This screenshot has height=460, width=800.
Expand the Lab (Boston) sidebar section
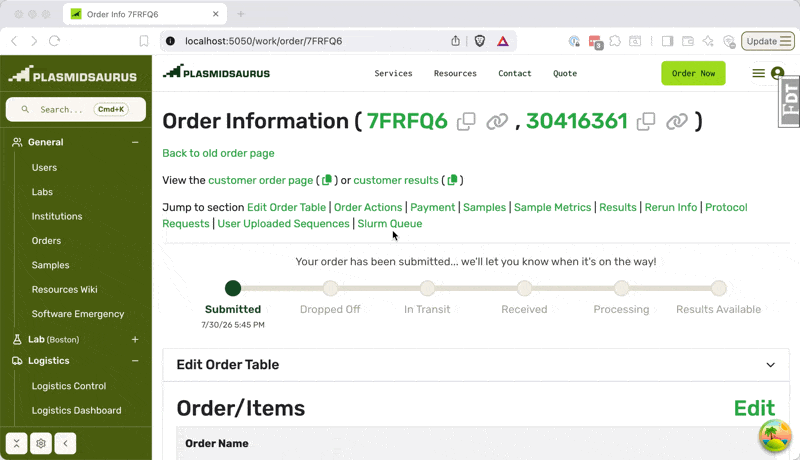pyautogui.click(x=135, y=339)
